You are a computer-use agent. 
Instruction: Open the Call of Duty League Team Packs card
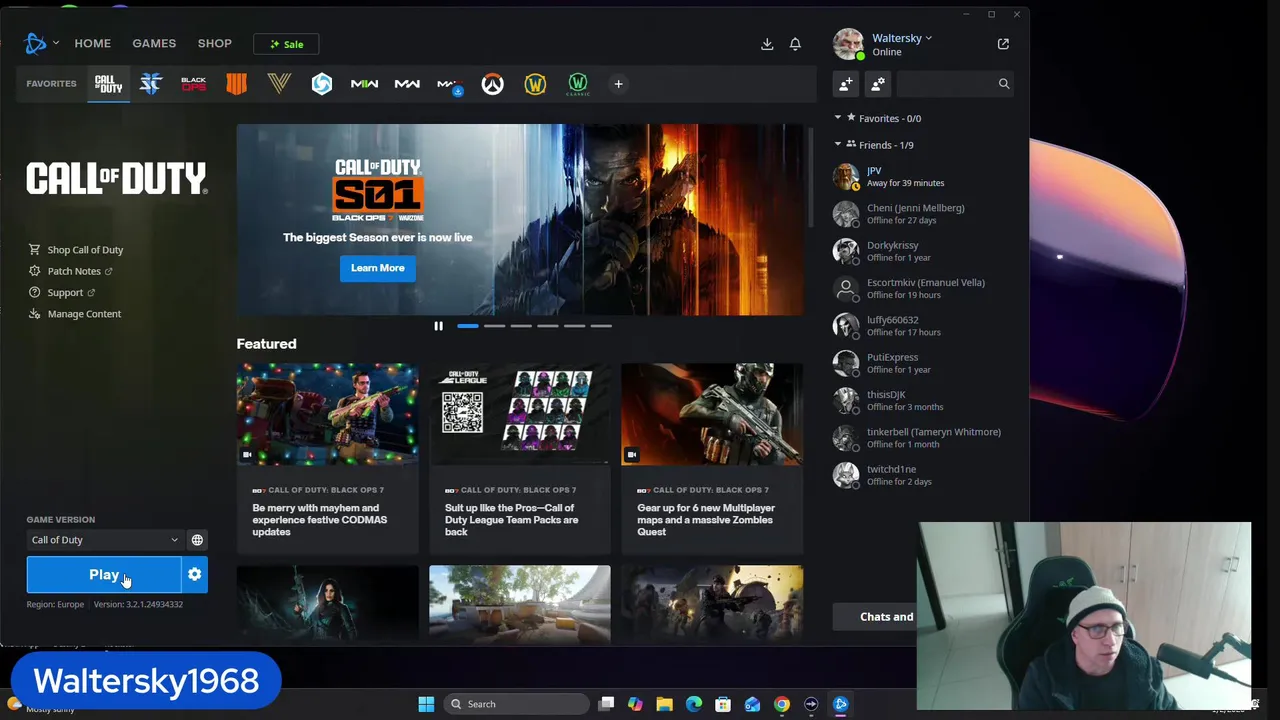point(519,458)
